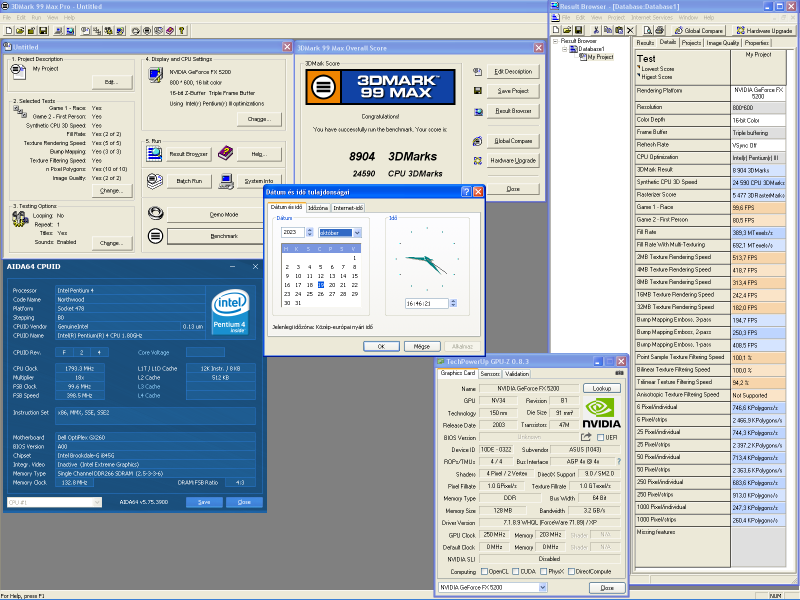Click Open folder icon in 3DMark toolbar
This screenshot has height=600, width=800.
(x=20, y=31)
